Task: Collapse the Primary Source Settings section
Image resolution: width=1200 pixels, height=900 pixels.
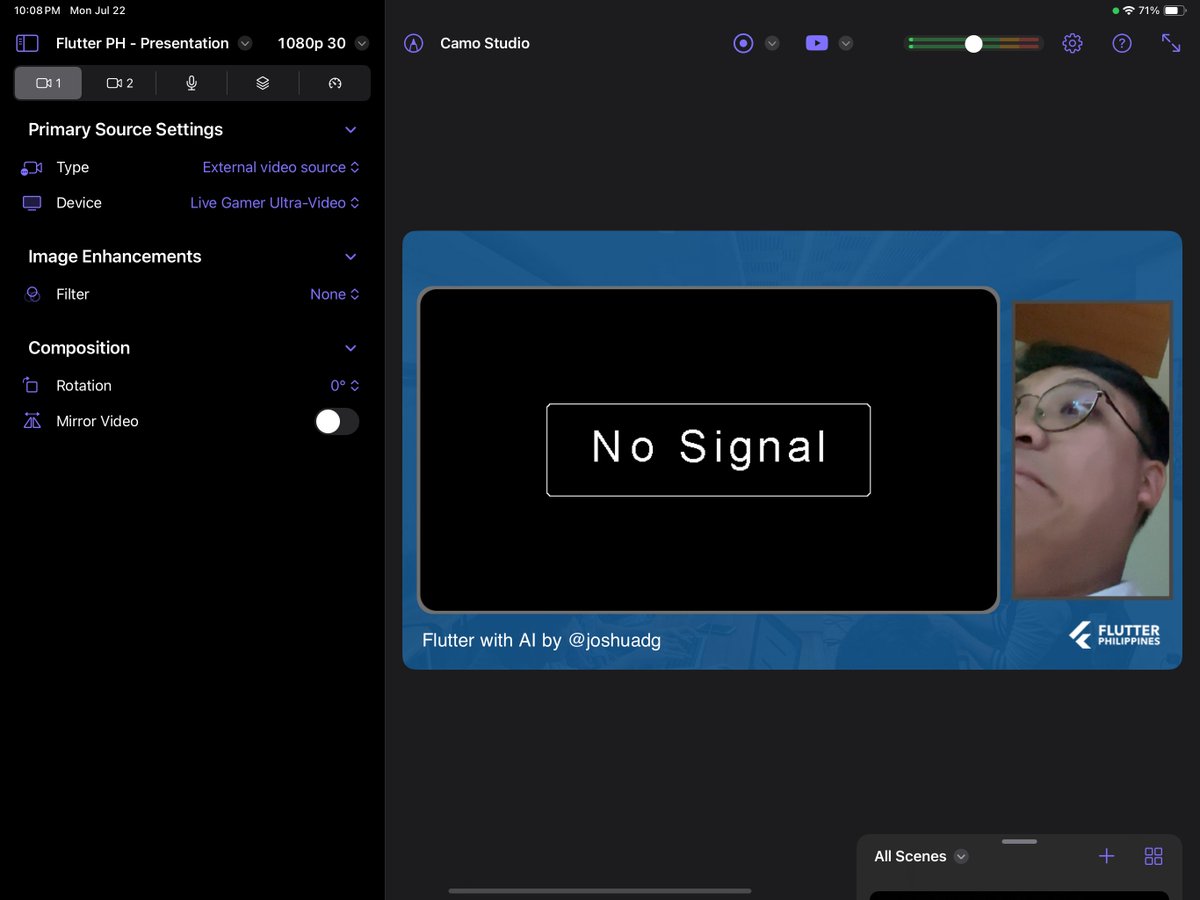Action: (350, 130)
